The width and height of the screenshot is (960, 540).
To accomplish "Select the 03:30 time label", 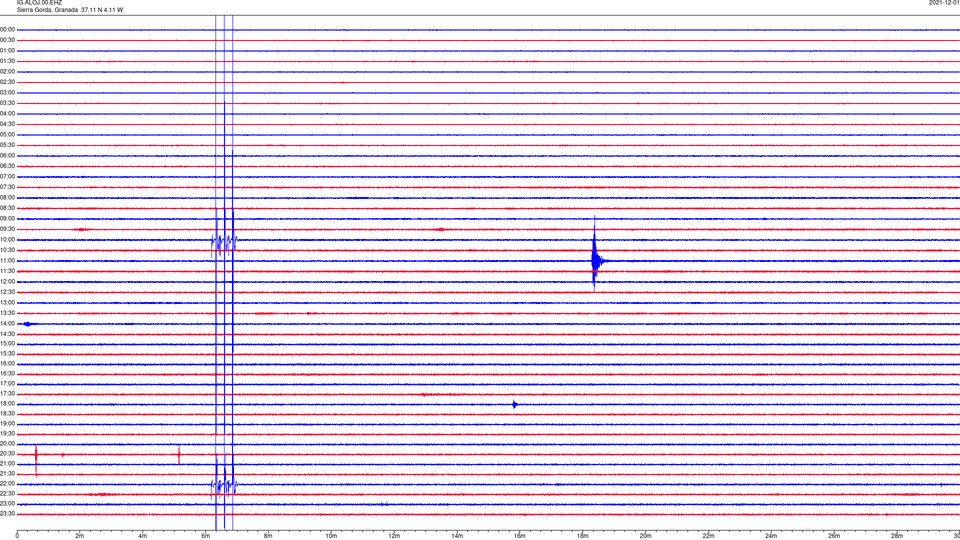I will point(7,103).
